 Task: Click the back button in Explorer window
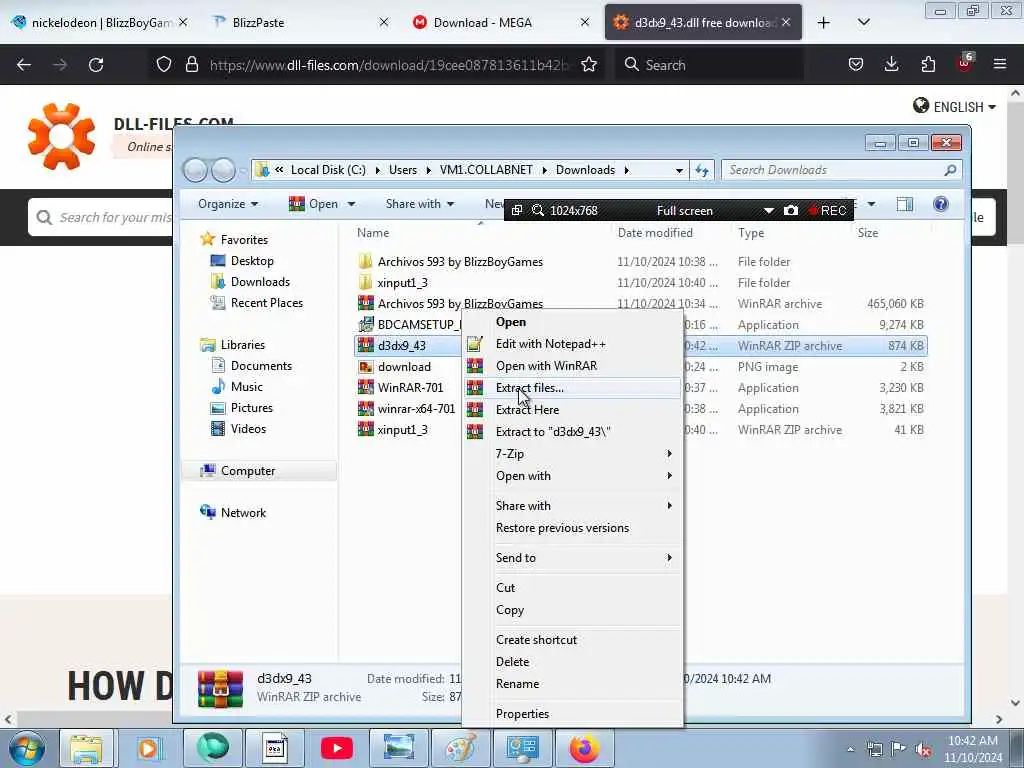coord(195,170)
